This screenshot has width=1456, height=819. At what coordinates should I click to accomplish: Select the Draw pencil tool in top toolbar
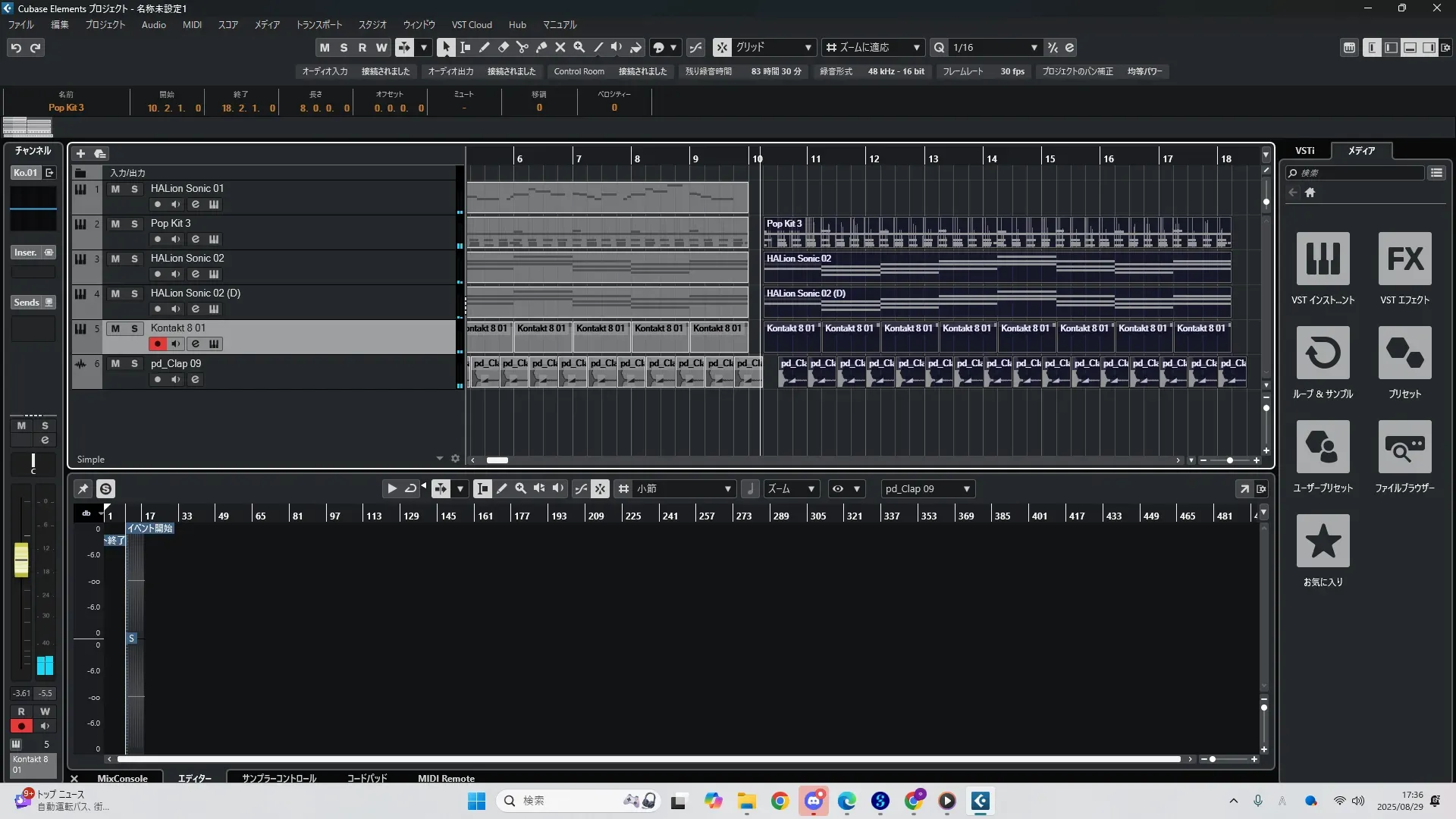pyautogui.click(x=484, y=48)
